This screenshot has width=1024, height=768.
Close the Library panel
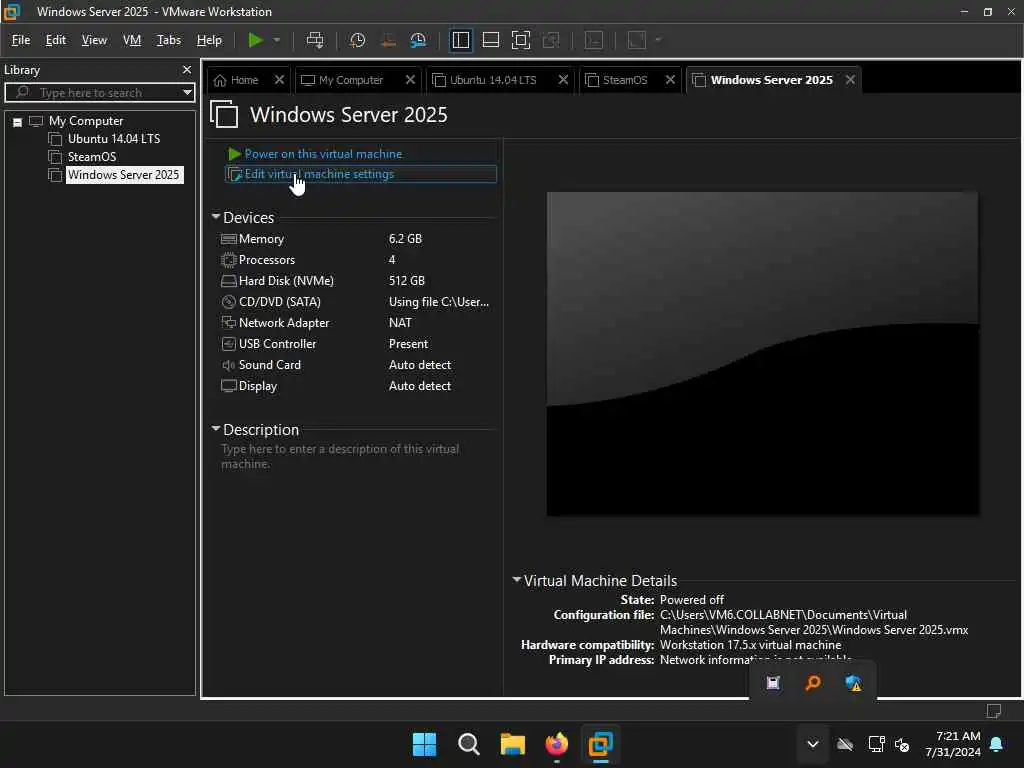tap(187, 69)
